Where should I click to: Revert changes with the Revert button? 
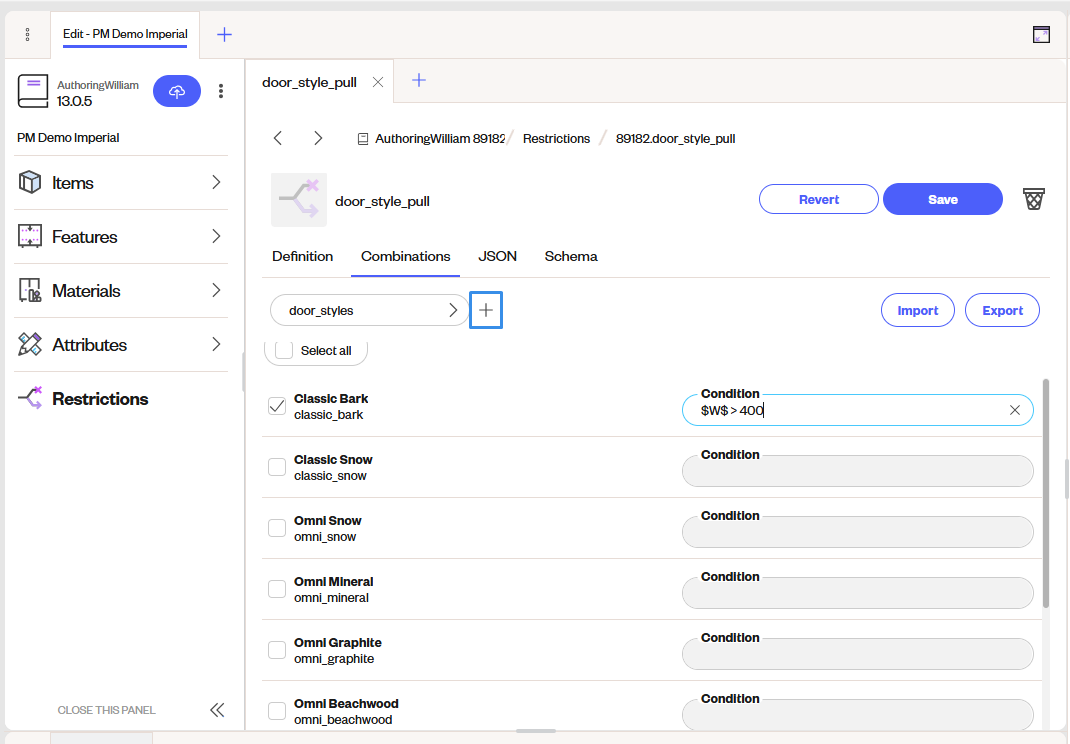(x=818, y=199)
